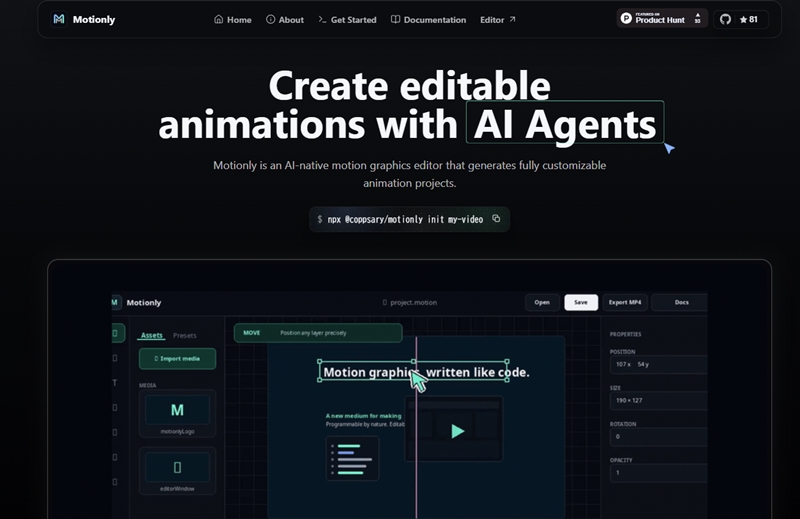800x519 pixels.
Task: Click the Size input field
Action: (x=659, y=401)
